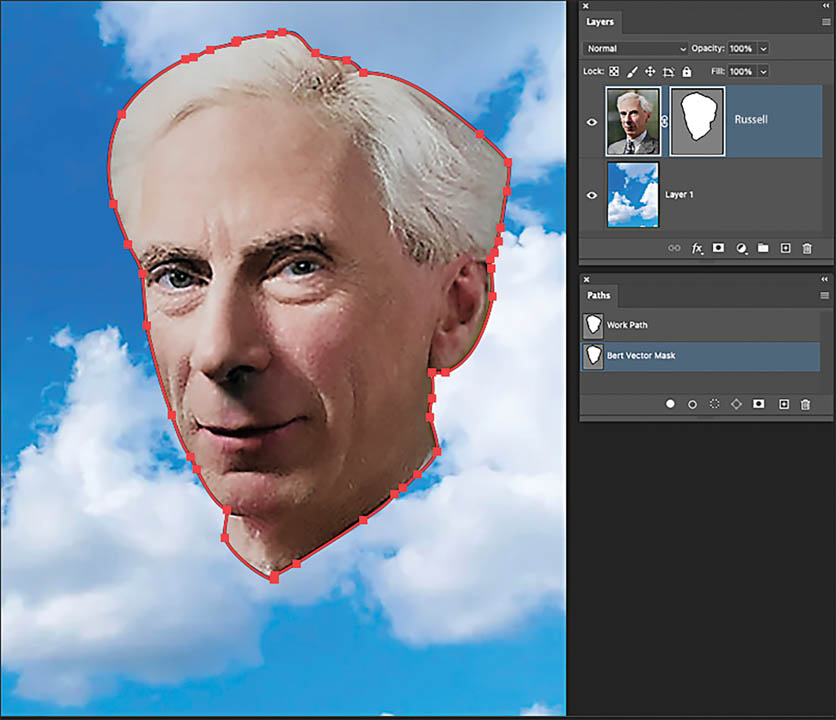836x720 pixels.
Task: Click the Opacity 100% field
Action: point(741,49)
